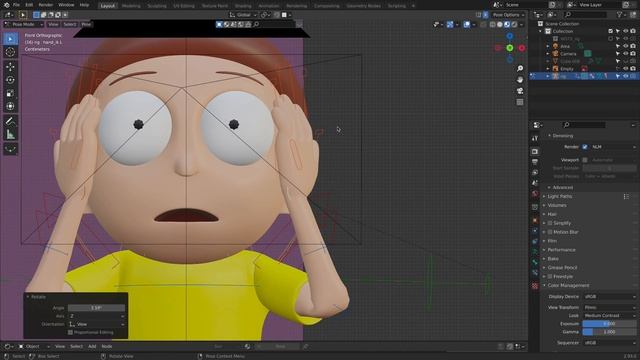This screenshot has height=360, width=640.
Task: Switch to the Sculpting workspace tab
Action: click(157, 6)
